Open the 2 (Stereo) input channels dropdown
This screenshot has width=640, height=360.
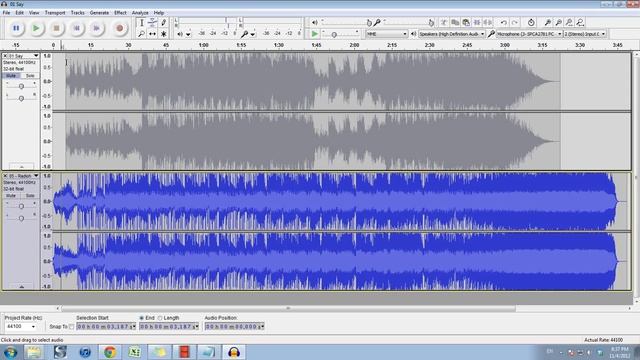(x=585, y=34)
